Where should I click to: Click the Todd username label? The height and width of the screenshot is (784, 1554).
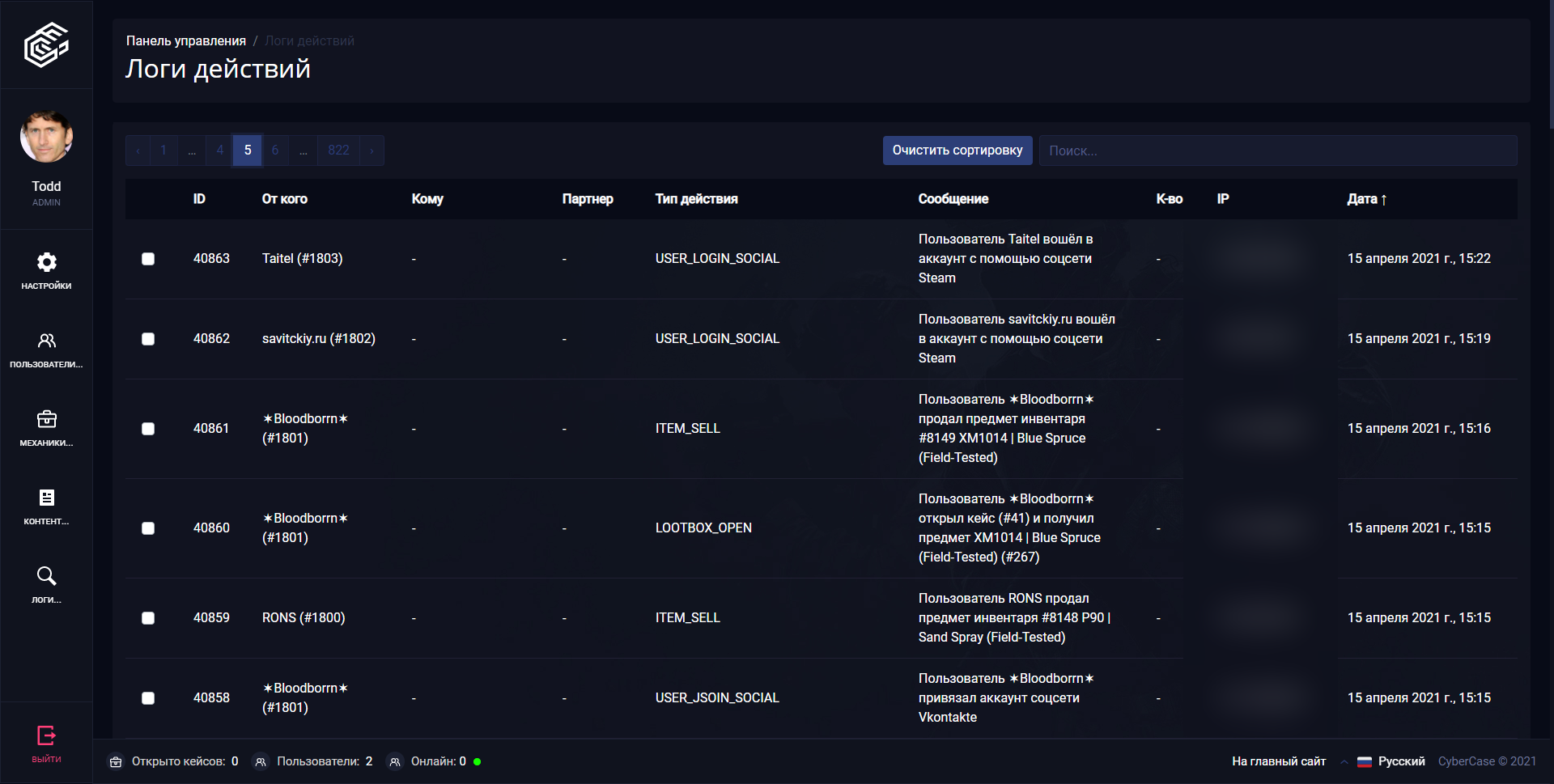coord(46,187)
